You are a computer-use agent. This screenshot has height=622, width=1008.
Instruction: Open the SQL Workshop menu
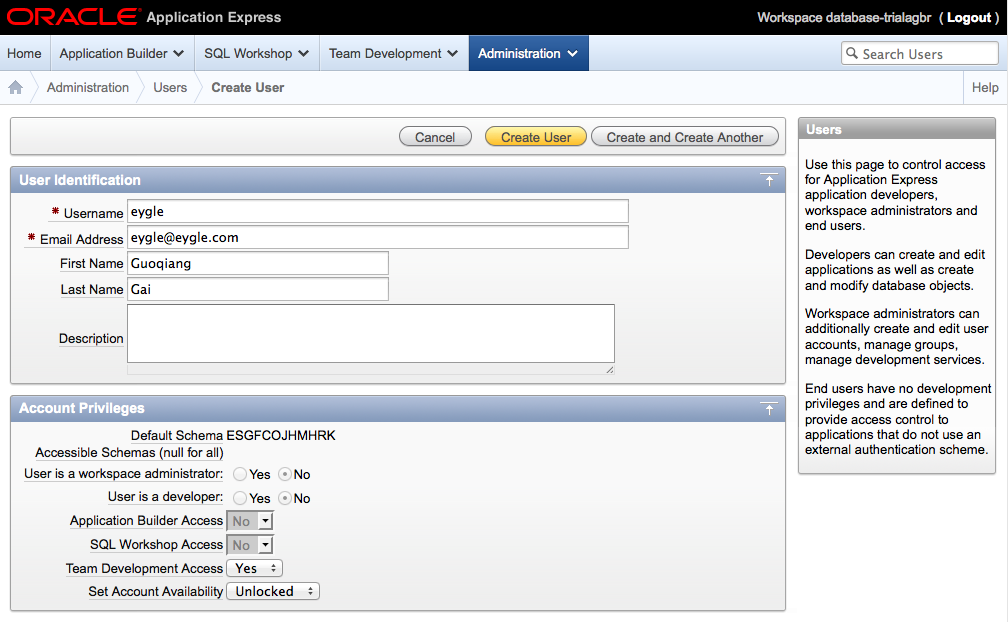pyautogui.click(x=256, y=54)
